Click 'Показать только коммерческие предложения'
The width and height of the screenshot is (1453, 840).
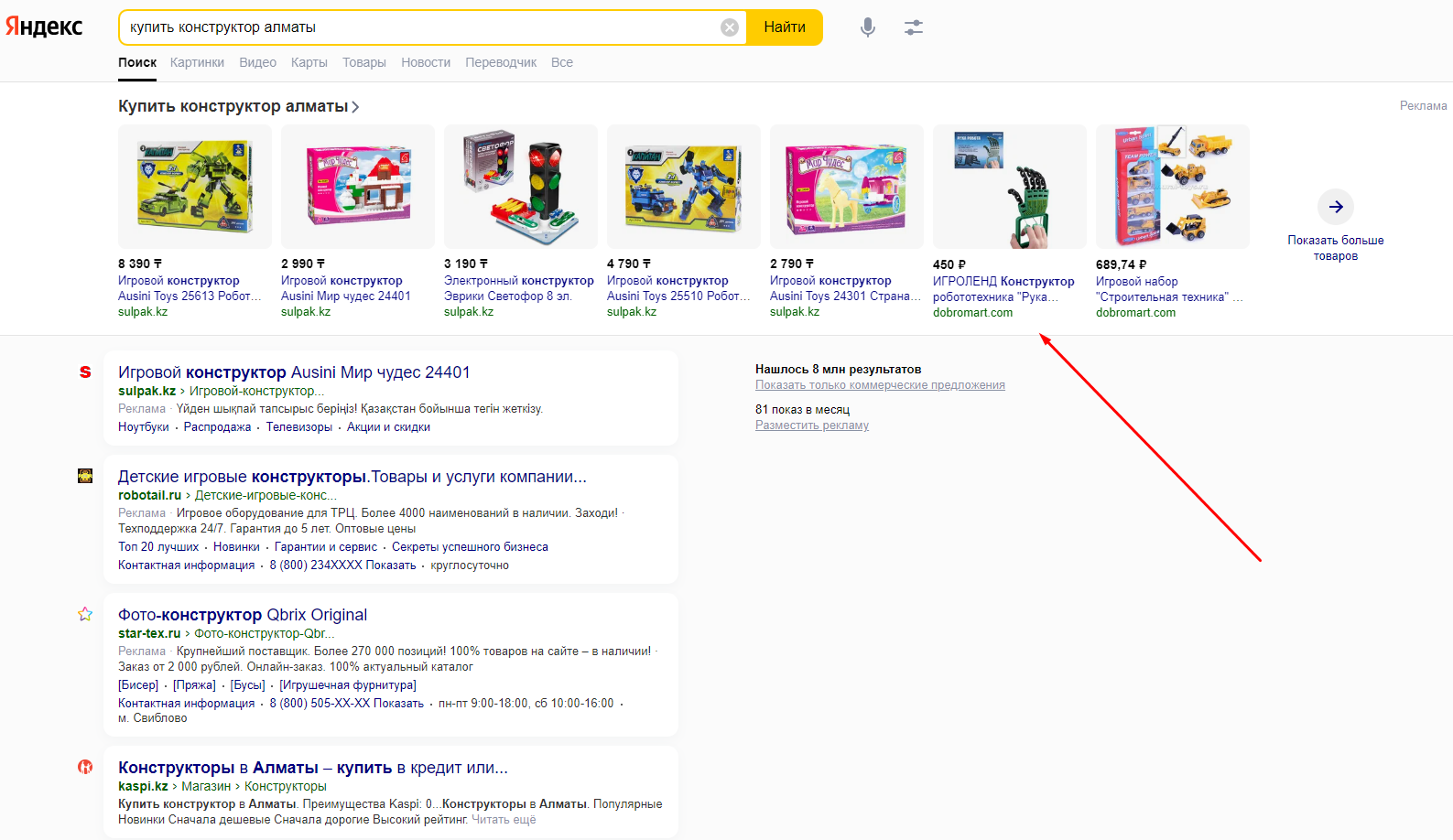tap(880, 385)
